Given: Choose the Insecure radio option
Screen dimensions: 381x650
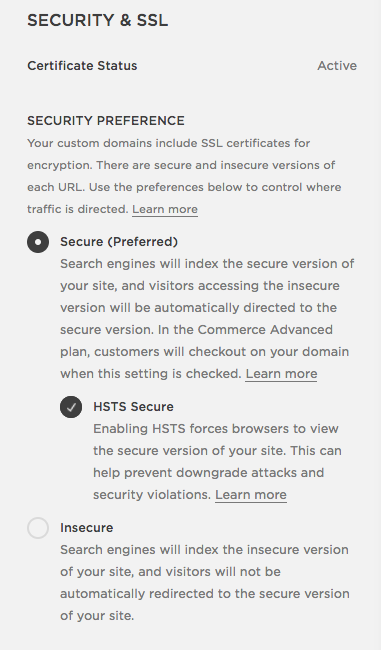Looking at the screenshot, I should click(x=38, y=528).
